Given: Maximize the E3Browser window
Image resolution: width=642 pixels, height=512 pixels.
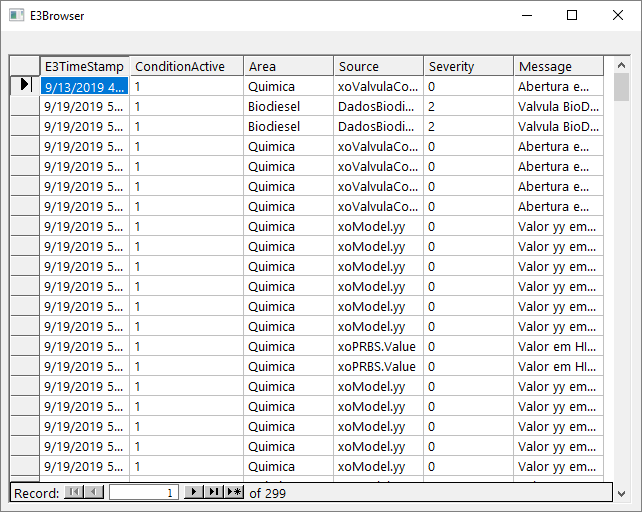Looking at the screenshot, I should (572, 15).
